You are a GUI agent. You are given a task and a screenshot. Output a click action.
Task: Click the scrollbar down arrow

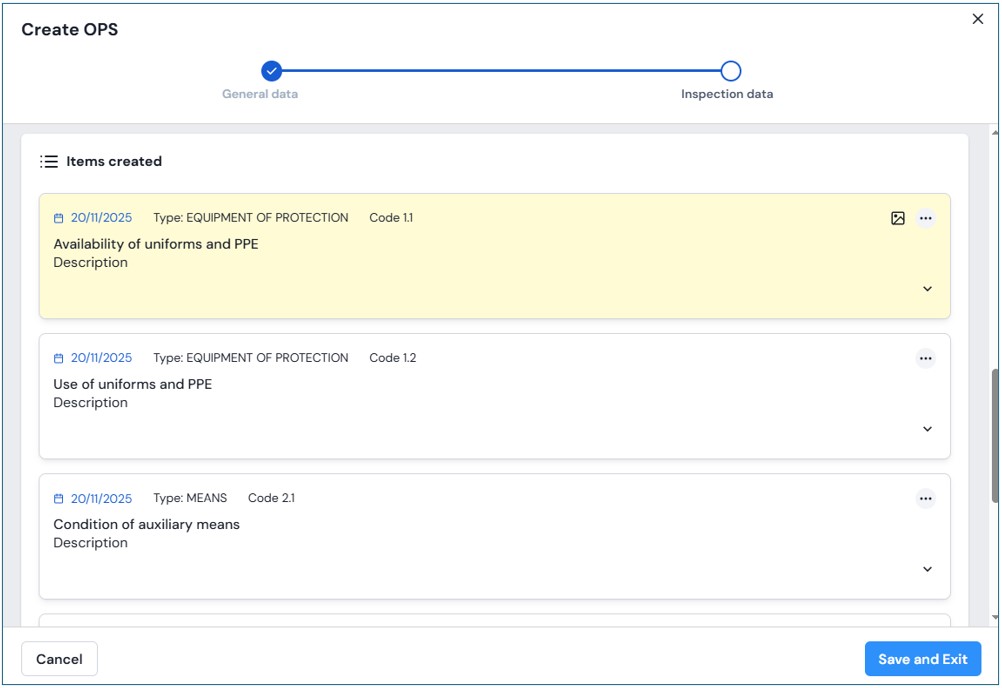click(994, 618)
